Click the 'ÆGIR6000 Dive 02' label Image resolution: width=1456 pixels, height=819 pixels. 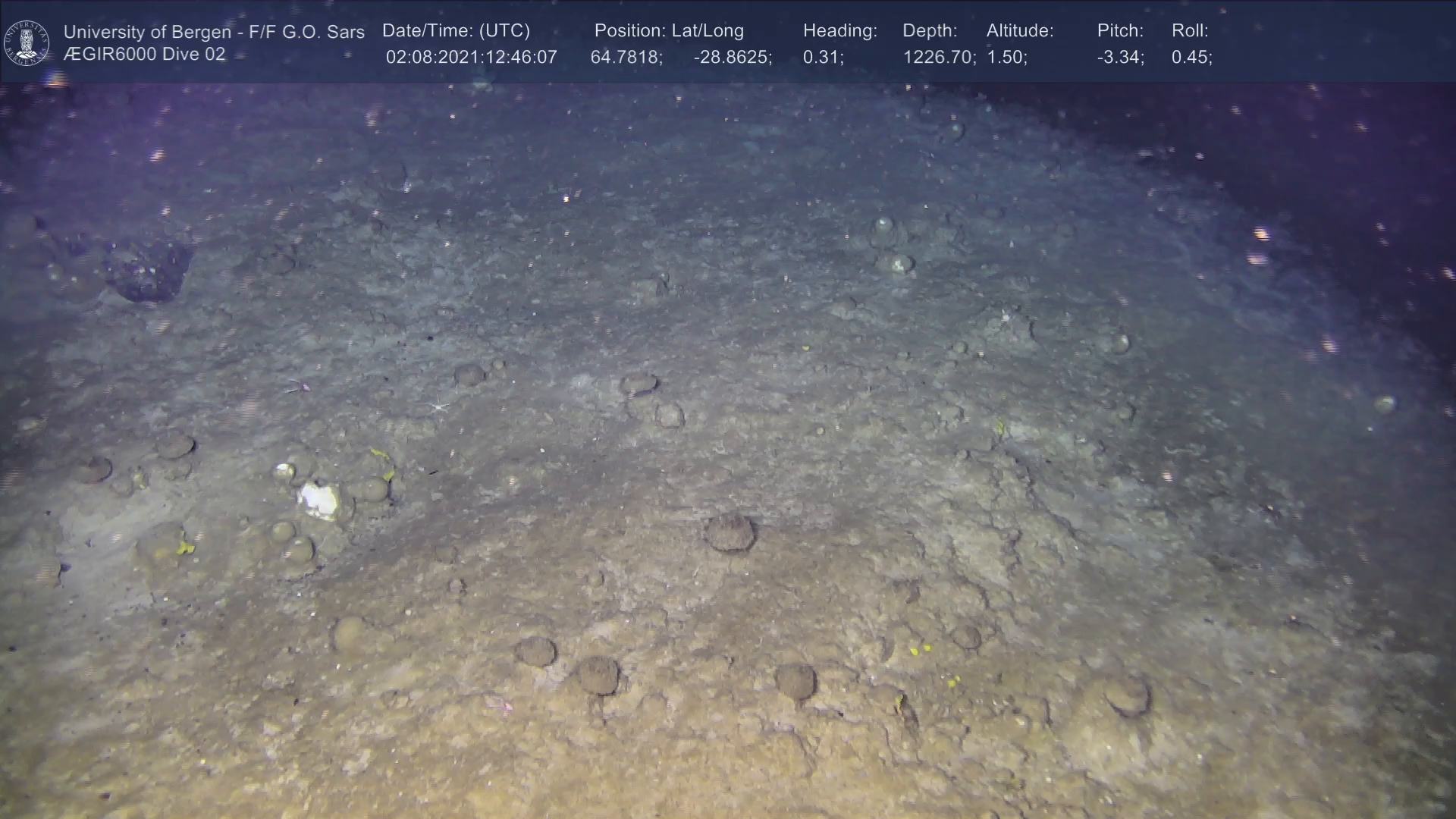pyautogui.click(x=144, y=55)
